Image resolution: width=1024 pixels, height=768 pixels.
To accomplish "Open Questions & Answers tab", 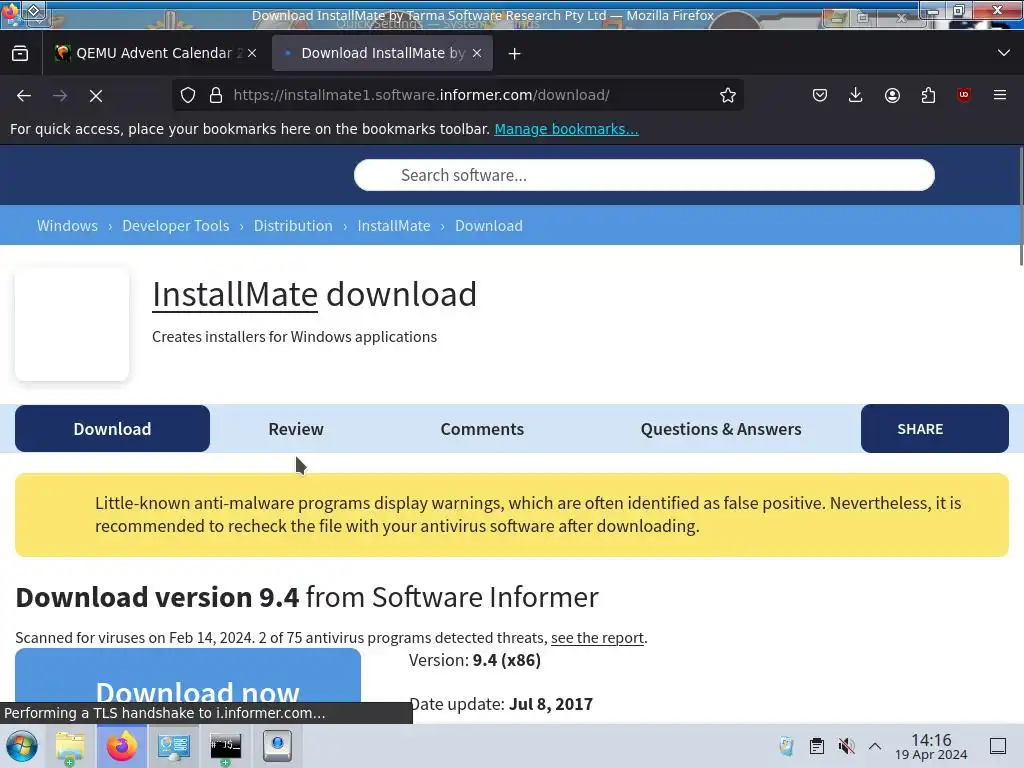I will tap(721, 429).
